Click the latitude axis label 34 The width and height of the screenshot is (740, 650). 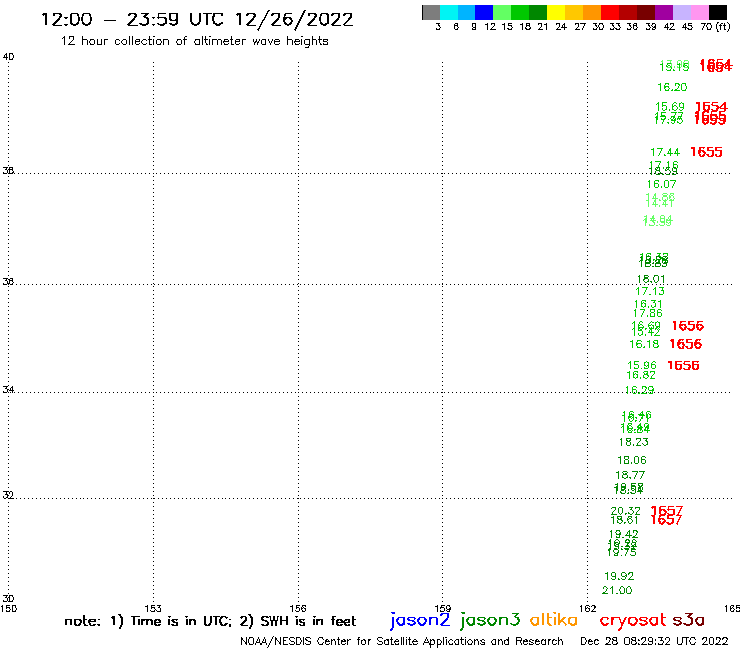(8, 389)
